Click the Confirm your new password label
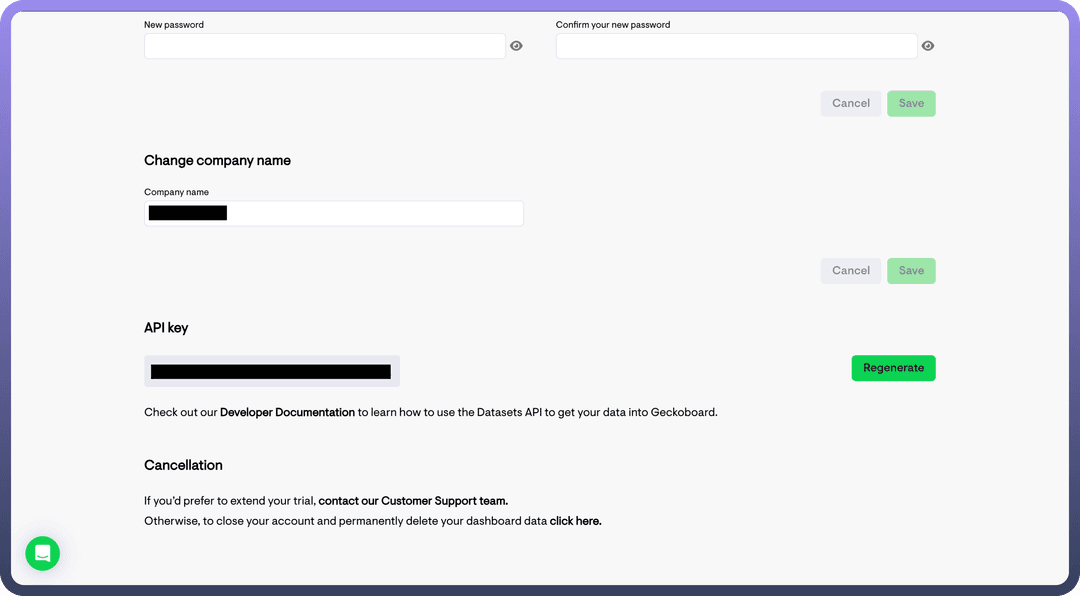Viewport: 1080px width, 596px height. click(613, 25)
